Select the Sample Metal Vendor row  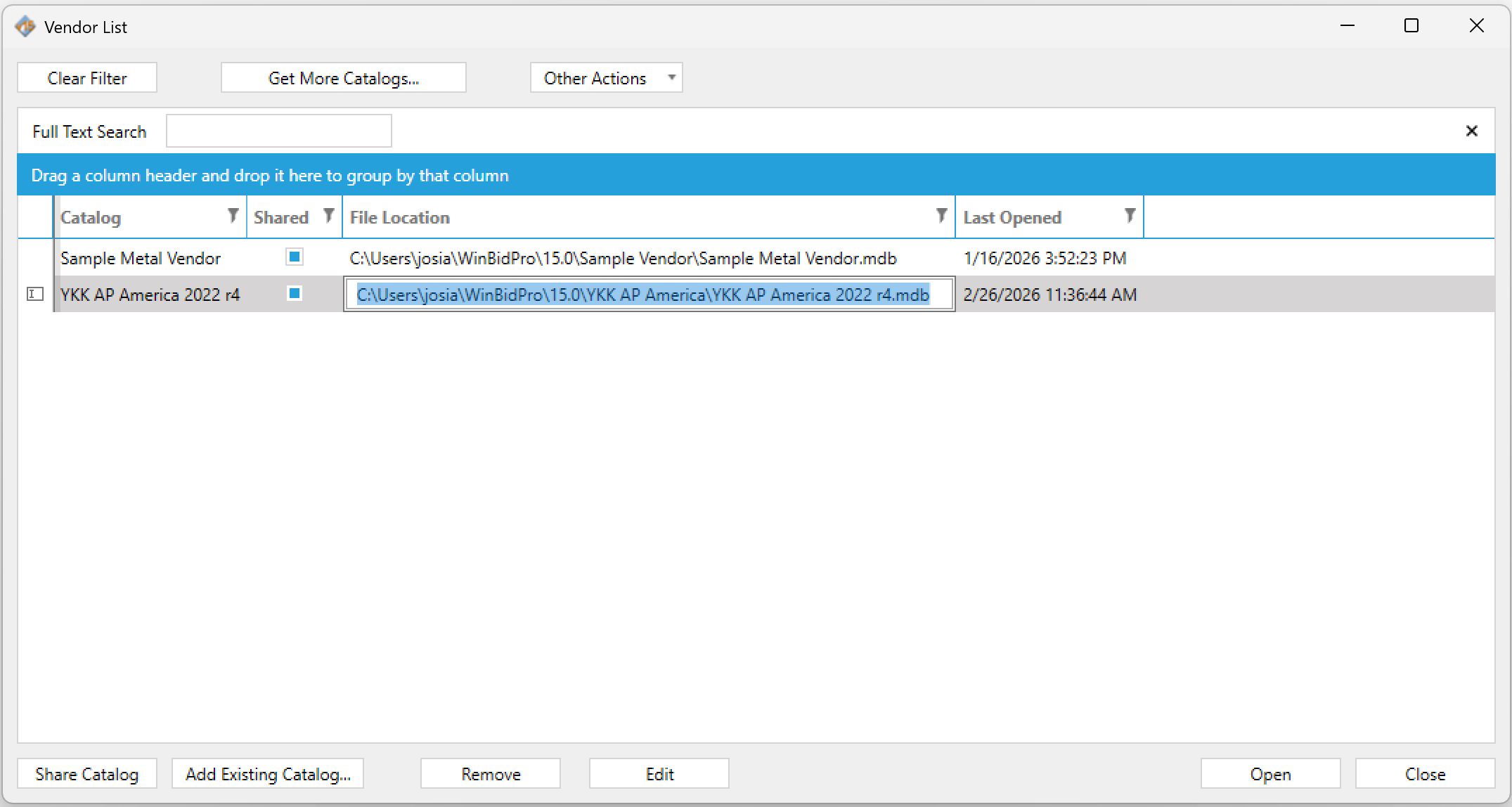pos(141,257)
